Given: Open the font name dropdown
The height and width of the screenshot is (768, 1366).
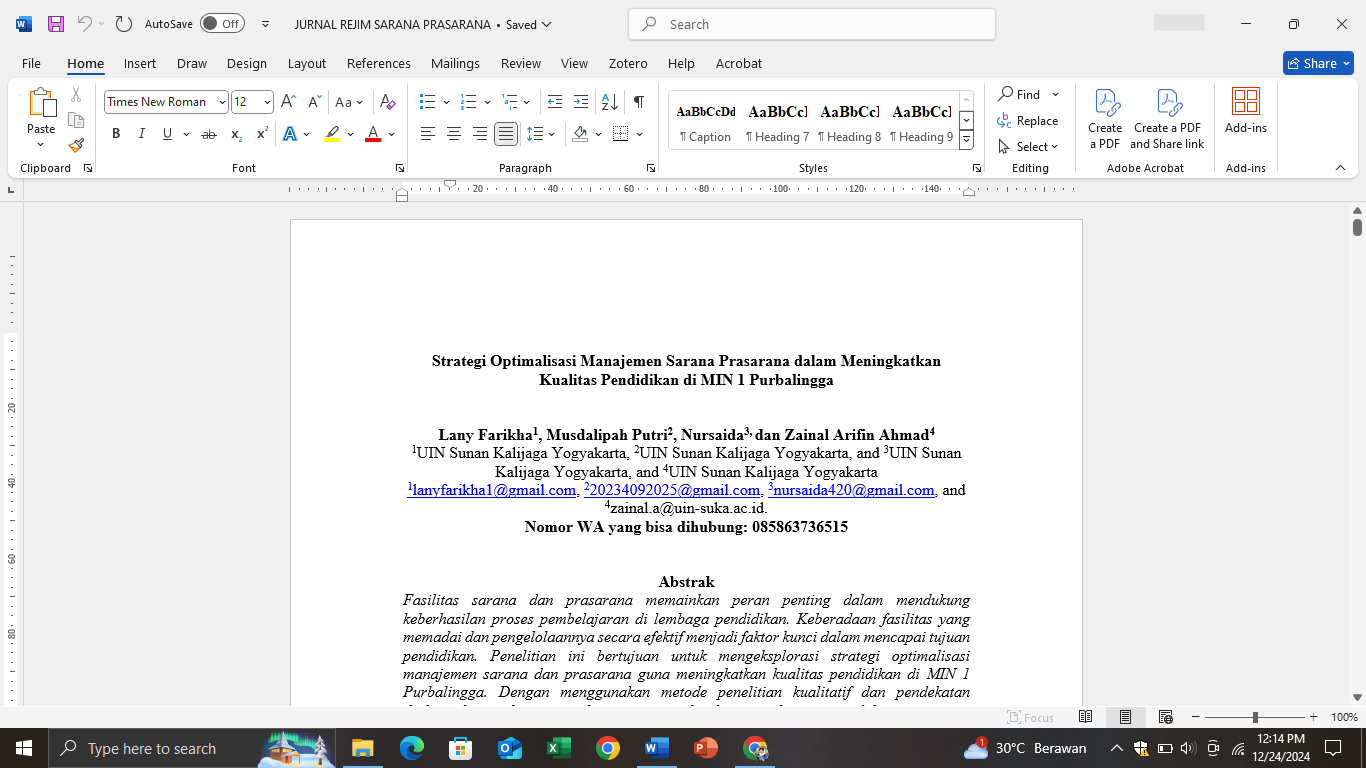Looking at the screenshot, I should click(x=222, y=102).
